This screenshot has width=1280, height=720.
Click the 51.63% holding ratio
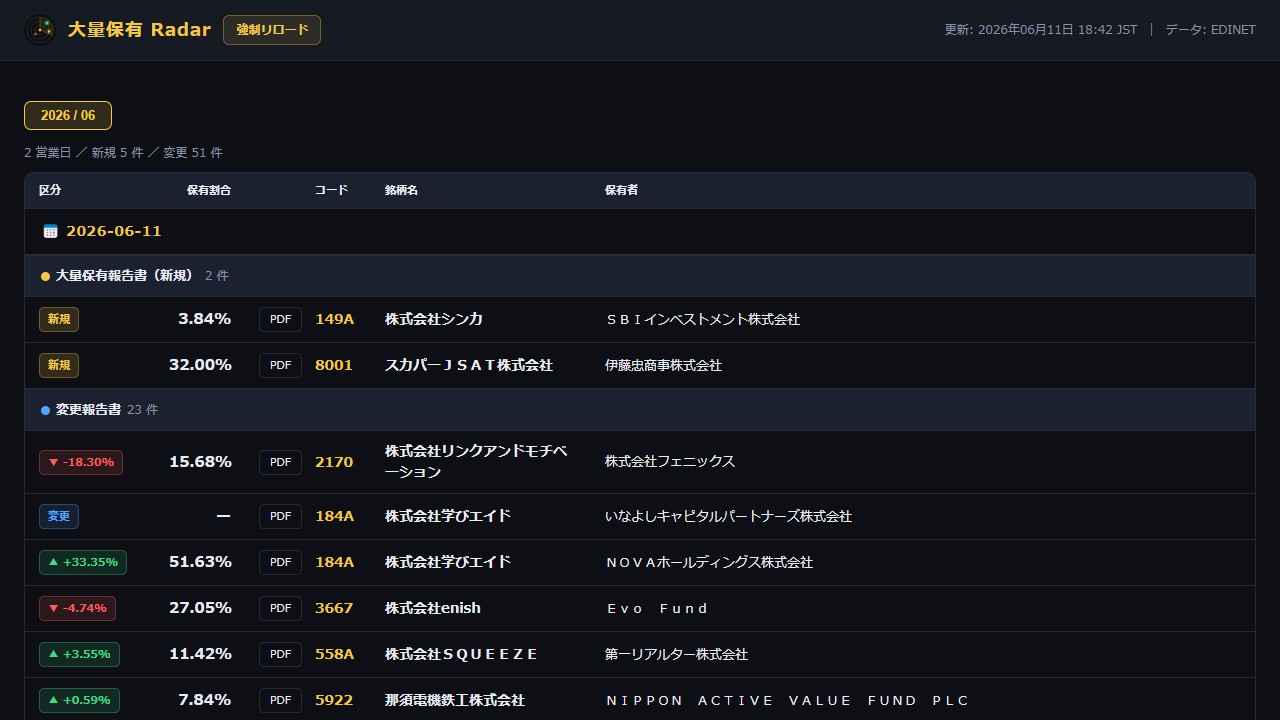click(200, 562)
